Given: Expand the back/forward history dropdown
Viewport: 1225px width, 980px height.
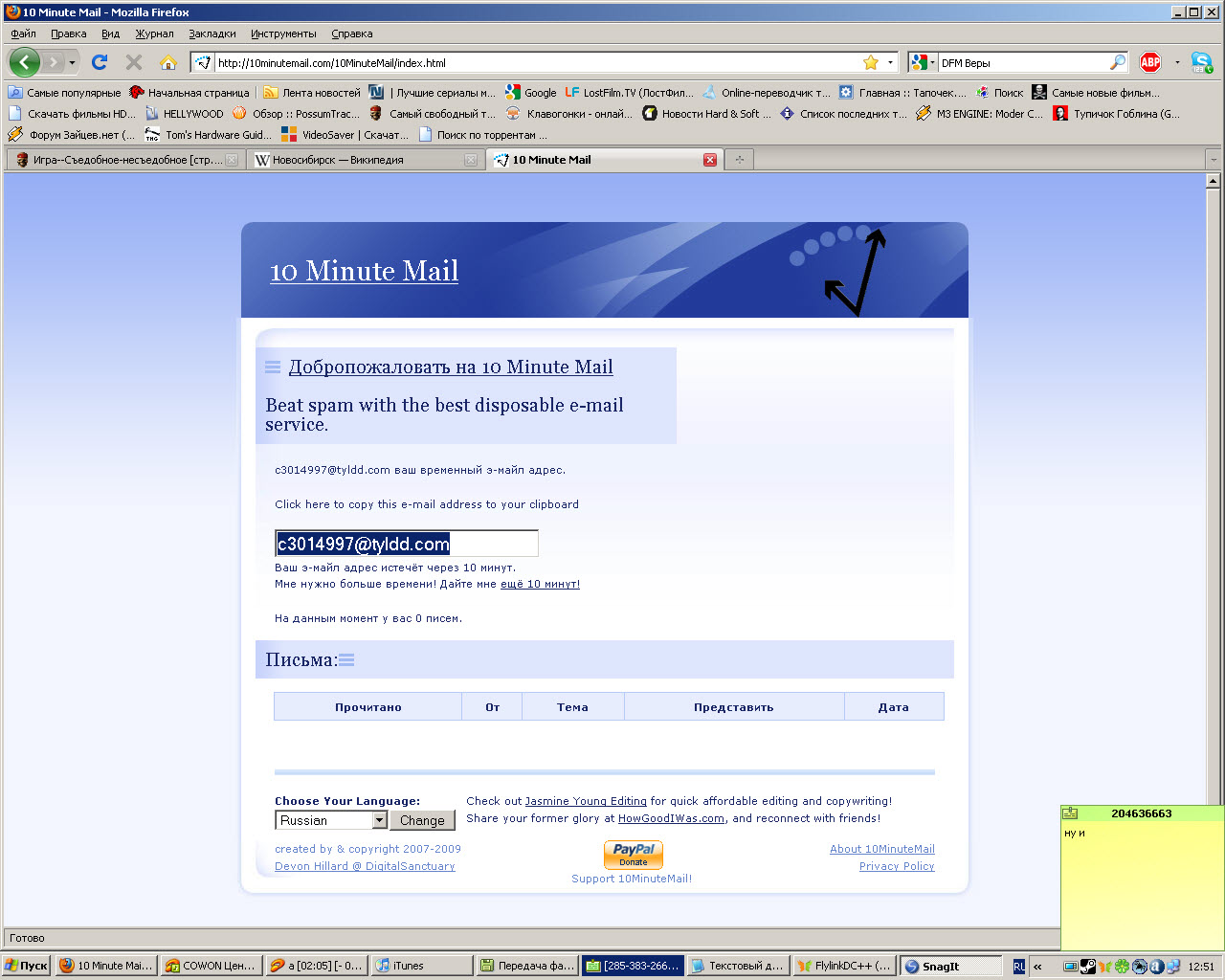Looking at the screenshot, I should (x=72, y=63).
